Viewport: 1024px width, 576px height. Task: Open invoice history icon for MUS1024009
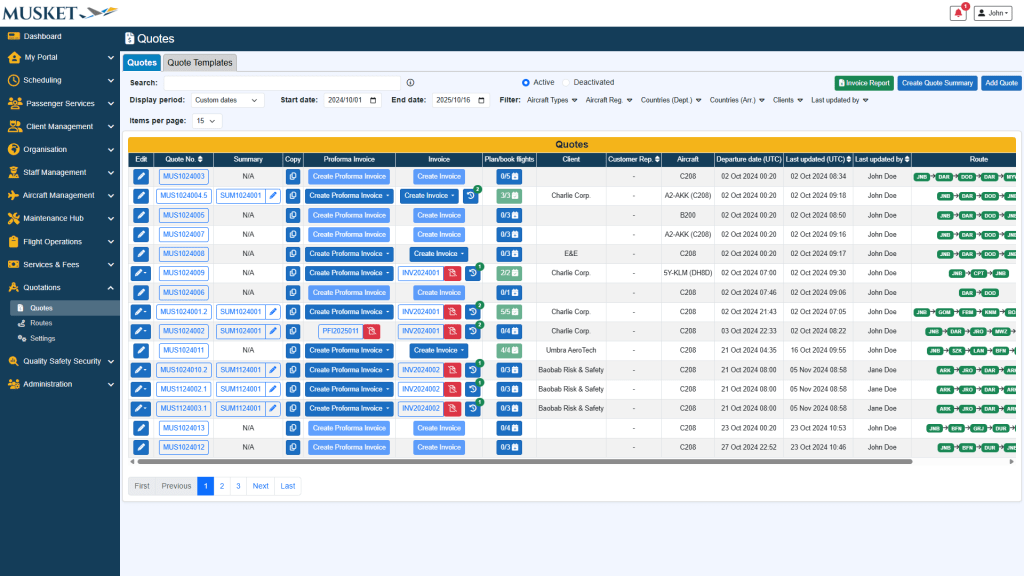pos(472,273)
